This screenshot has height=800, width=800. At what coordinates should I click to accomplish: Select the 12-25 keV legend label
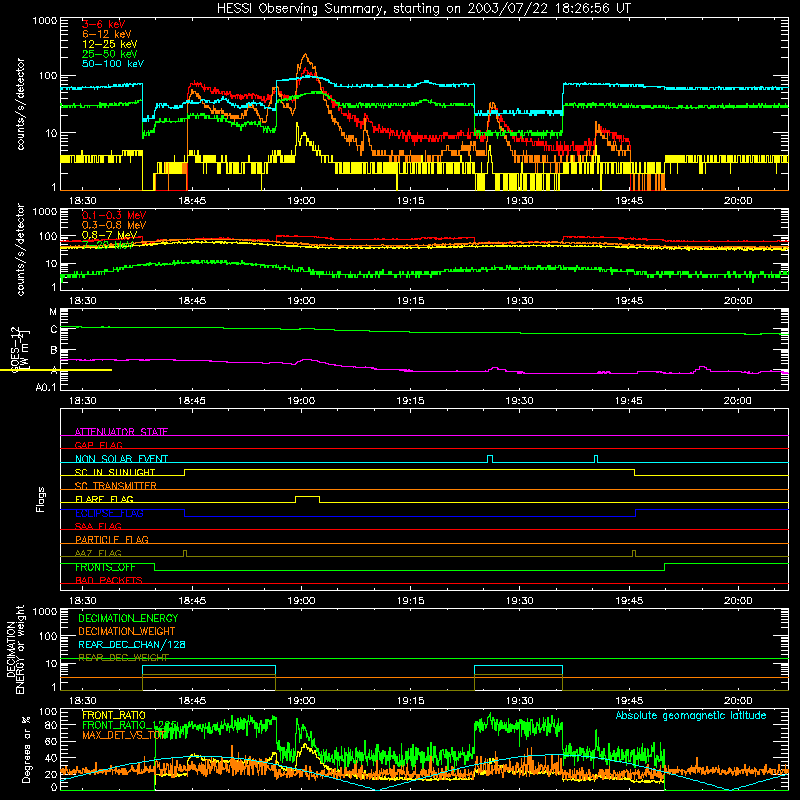click(x=109, y=44)
